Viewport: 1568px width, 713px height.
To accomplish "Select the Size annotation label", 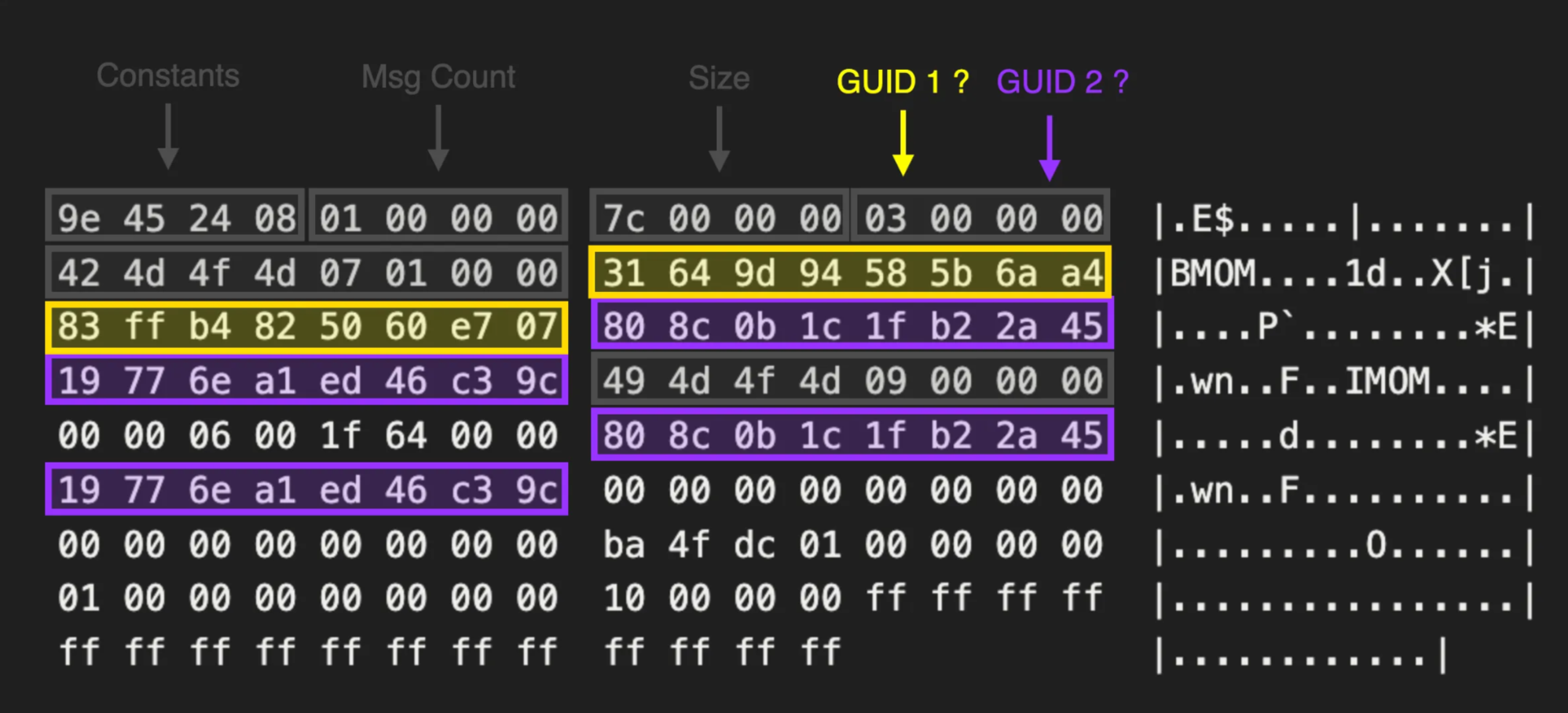I will [719, 79].
